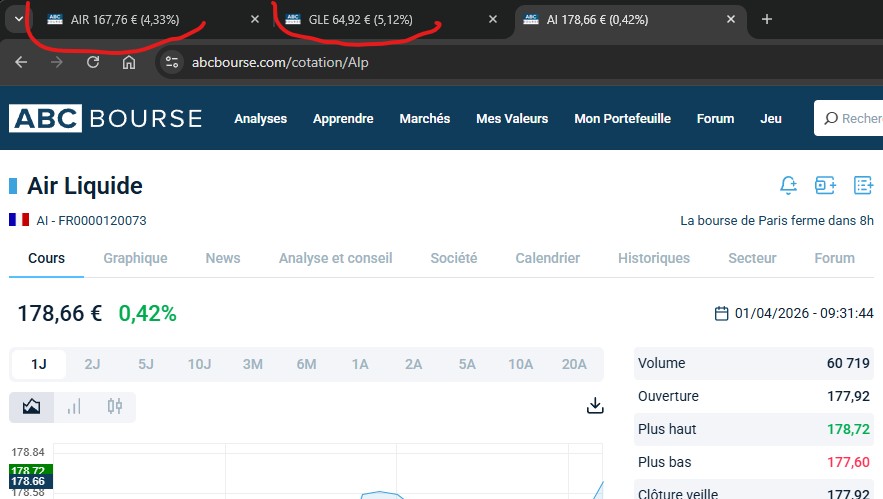Open the Analyses navigation menu
883x499 pixels.
(x=260, y=118)
